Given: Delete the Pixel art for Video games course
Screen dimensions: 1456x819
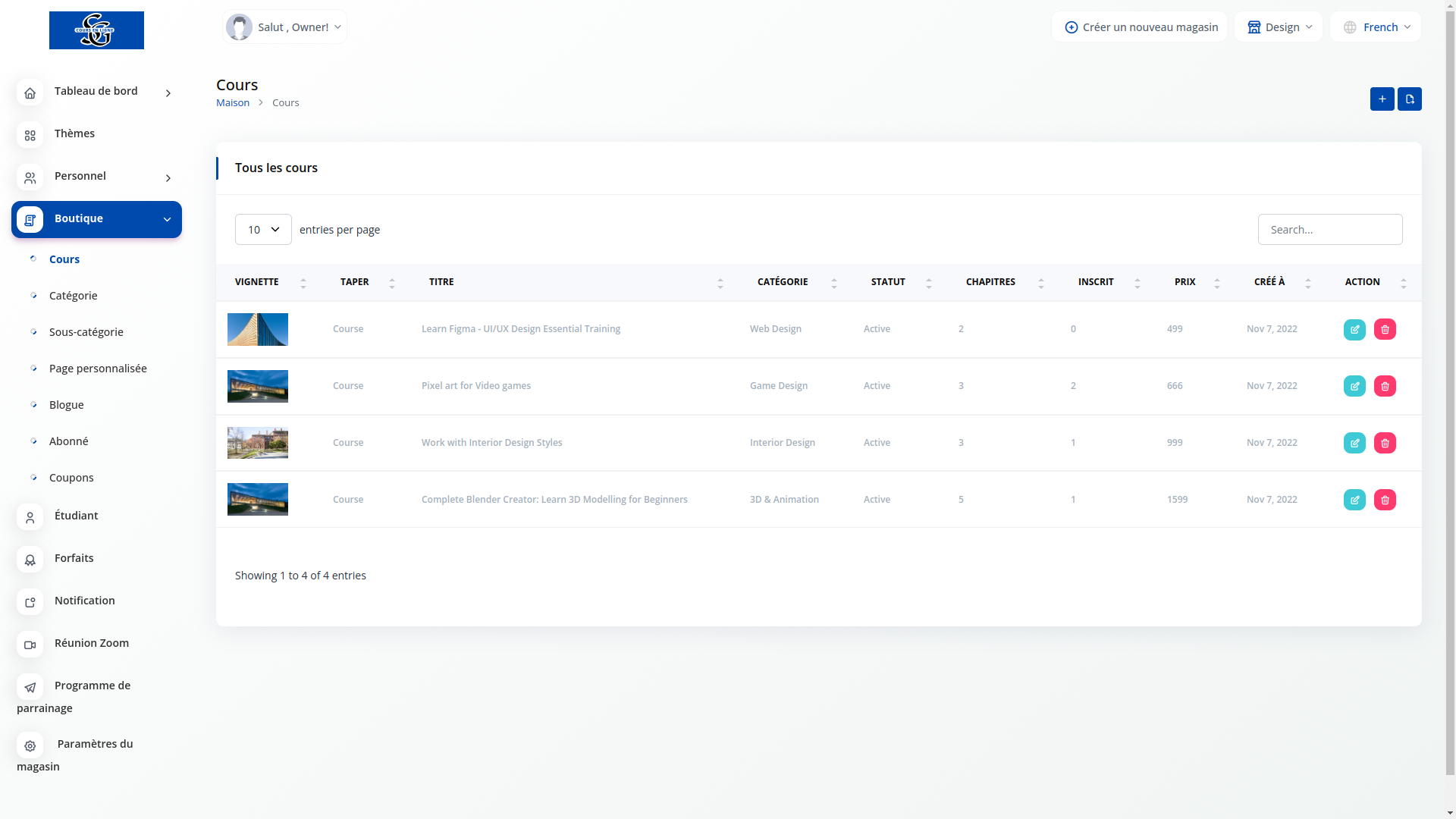Looking at the screenshot, I should tap(1385, 387).
